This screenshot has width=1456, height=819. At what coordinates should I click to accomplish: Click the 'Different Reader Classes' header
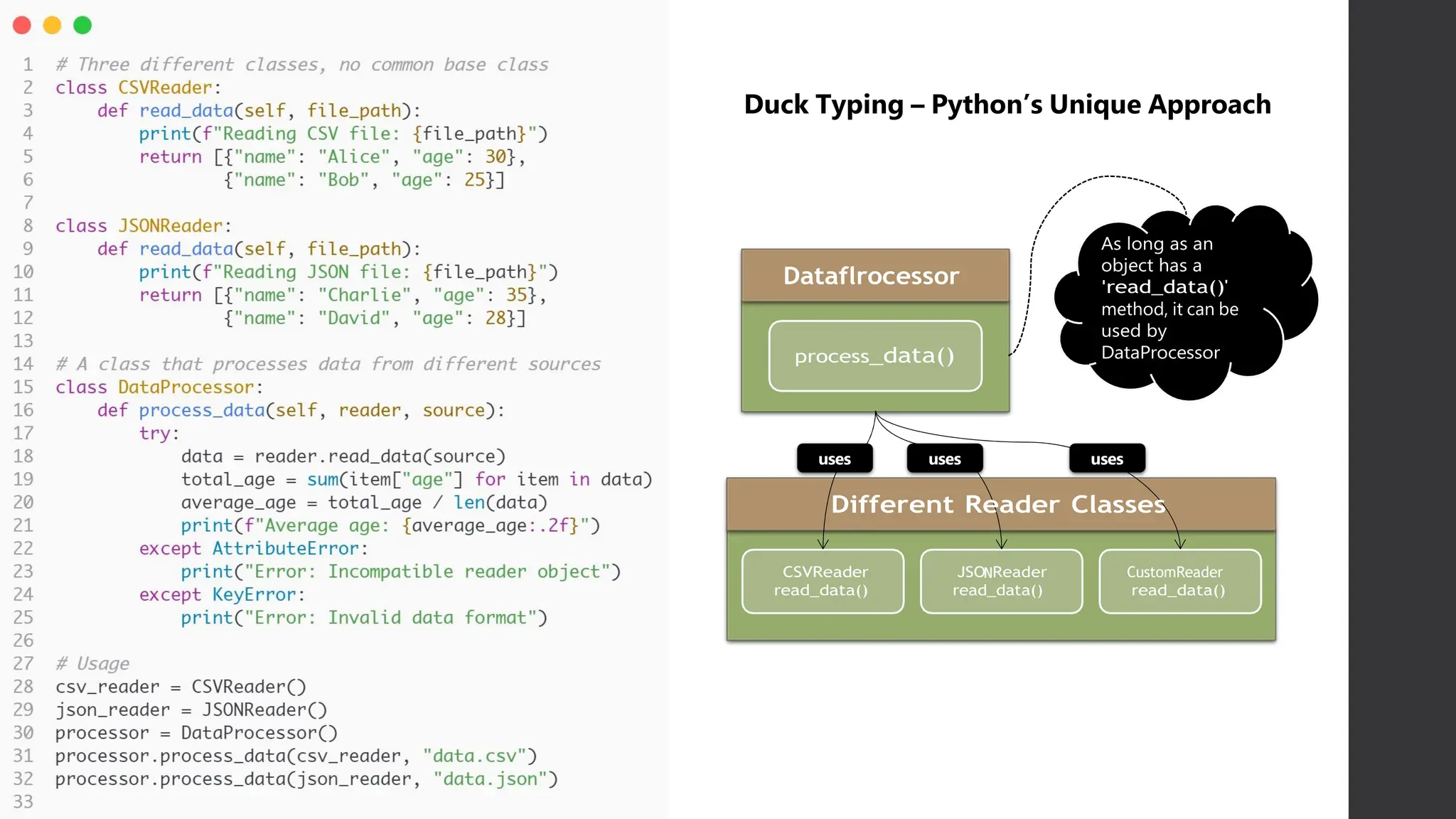pos(1001,504)
